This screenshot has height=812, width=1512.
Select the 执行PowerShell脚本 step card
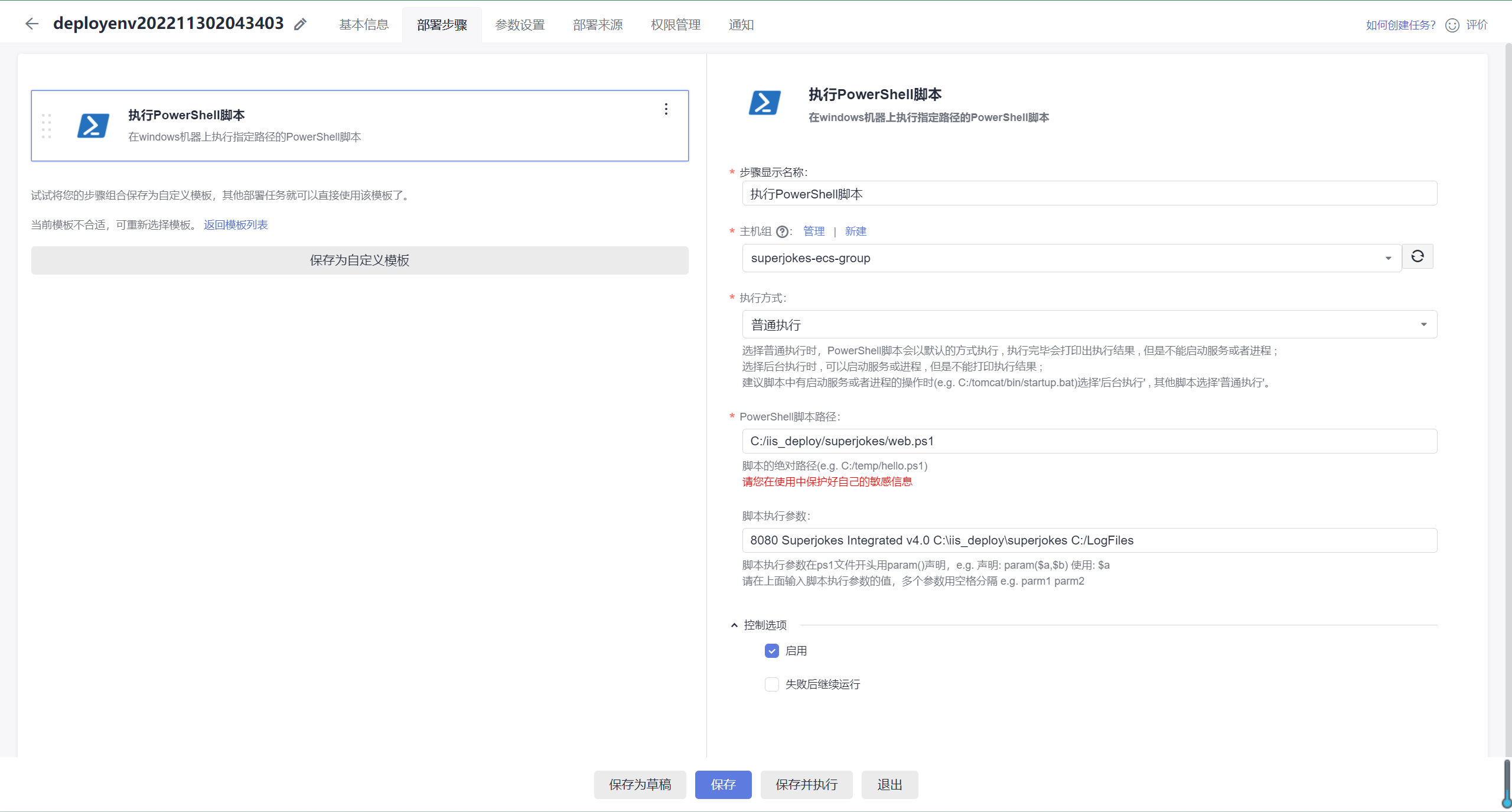click(x=360, y=126)
